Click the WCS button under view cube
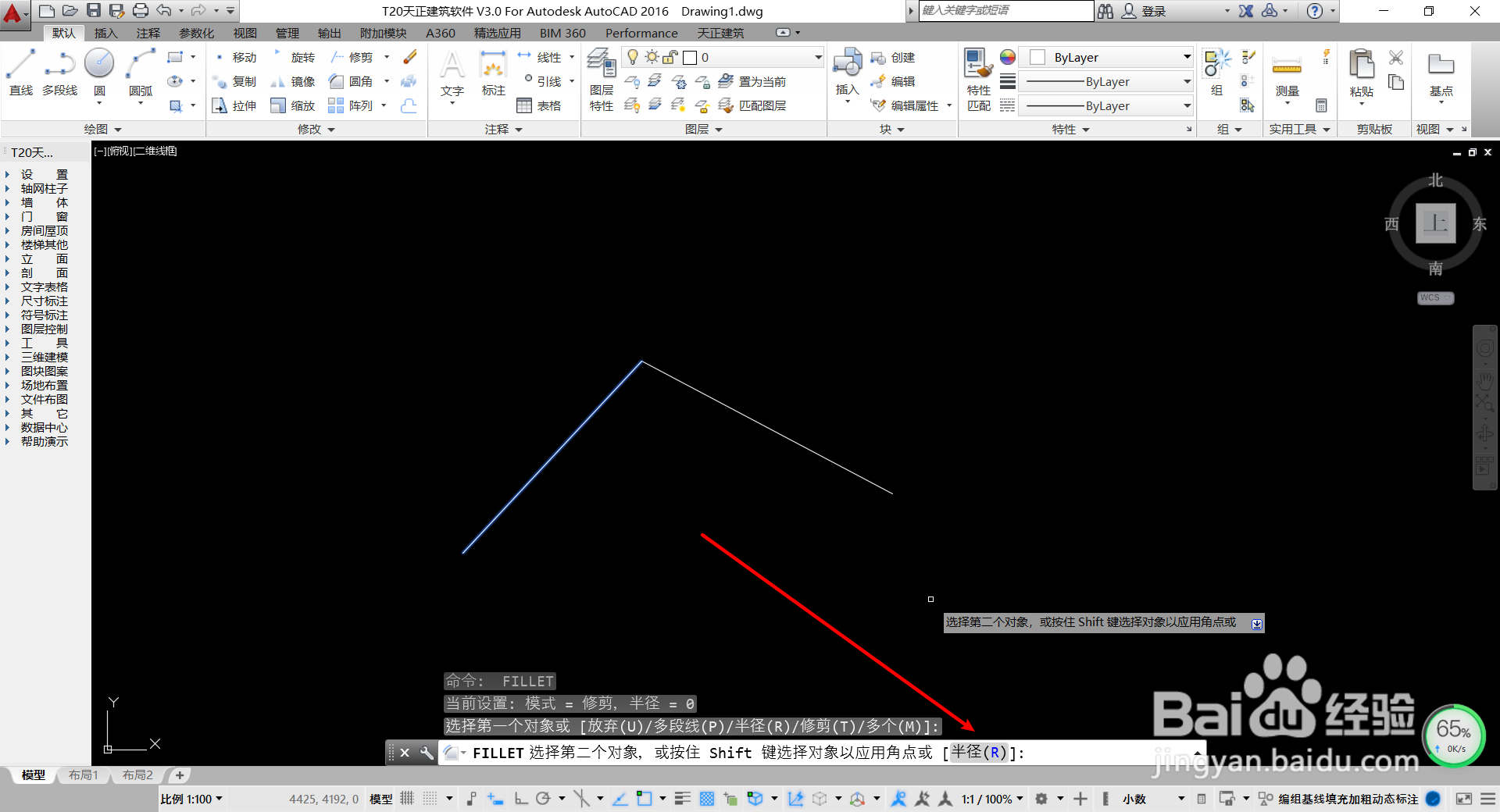 (1435, 297)
